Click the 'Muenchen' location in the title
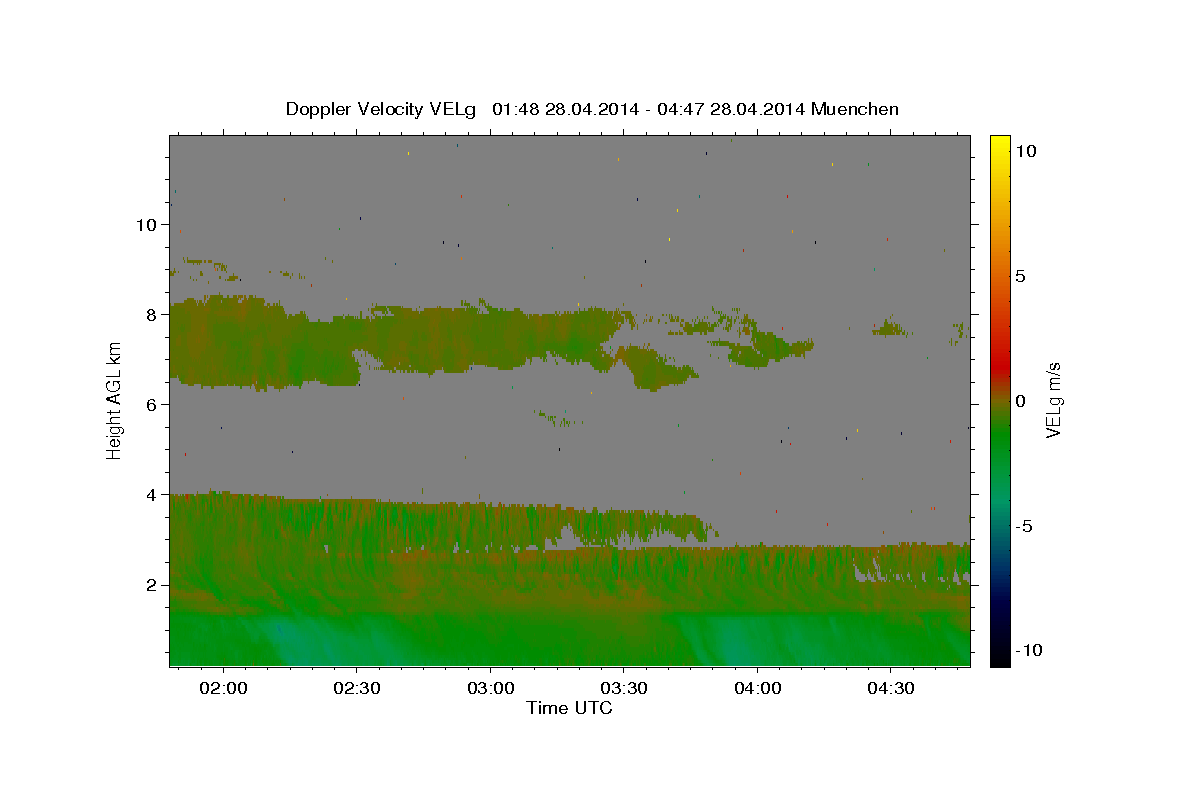The height and width of the screenshot is (800, 1200). (x=855, y=109)
